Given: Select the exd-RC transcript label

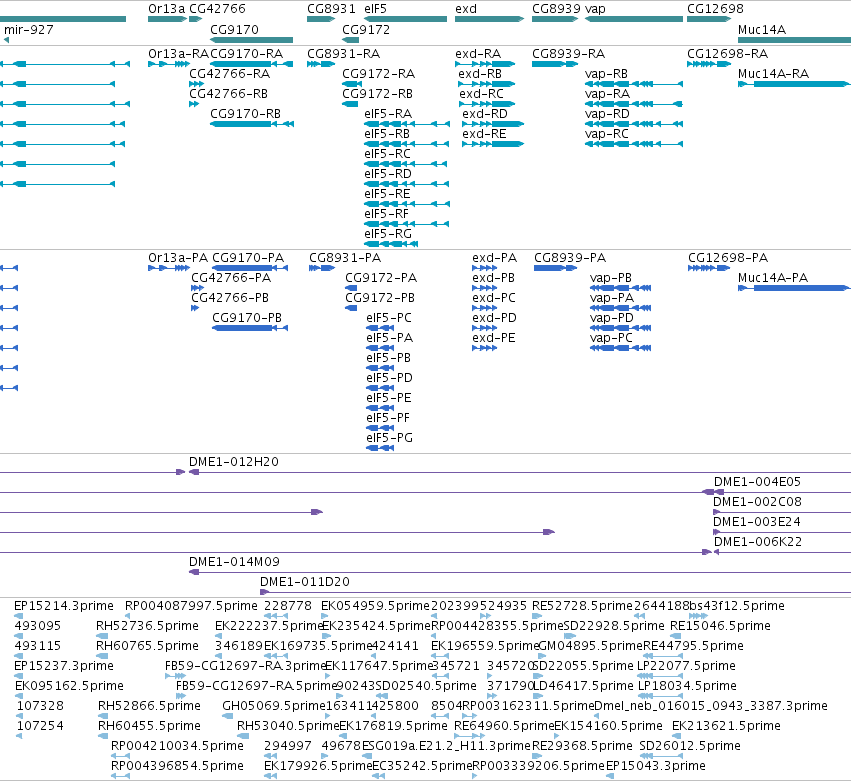Looking at the screenshot, I should click(x=481, y=94).
